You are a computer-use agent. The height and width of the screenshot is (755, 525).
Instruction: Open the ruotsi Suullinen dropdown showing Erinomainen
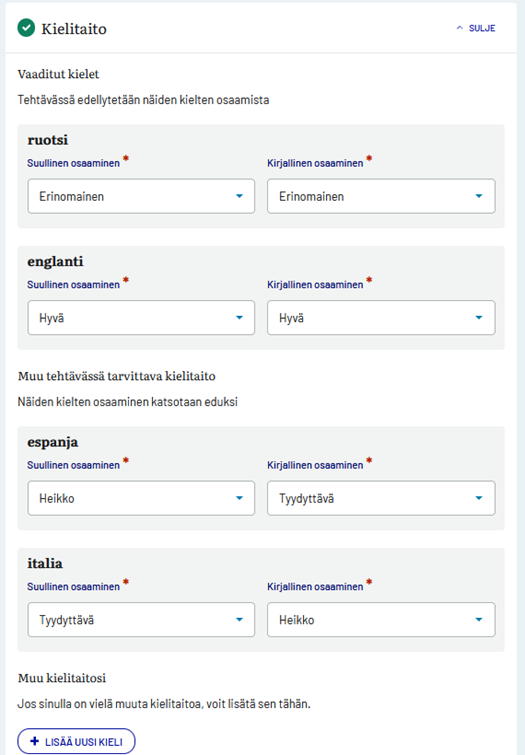tap(141, 196)
